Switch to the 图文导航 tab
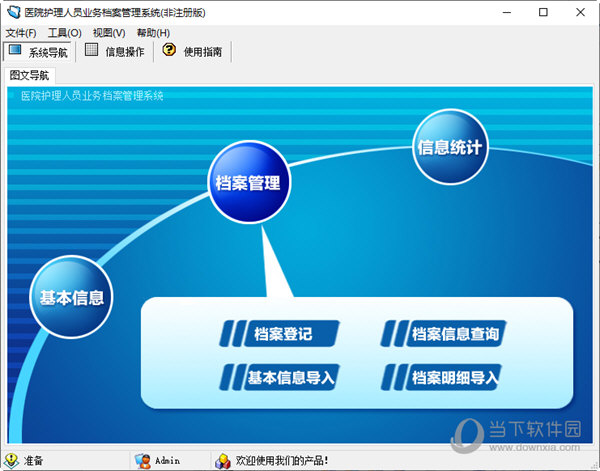This screenshot has height=471, width=600. tap(29, 75)
